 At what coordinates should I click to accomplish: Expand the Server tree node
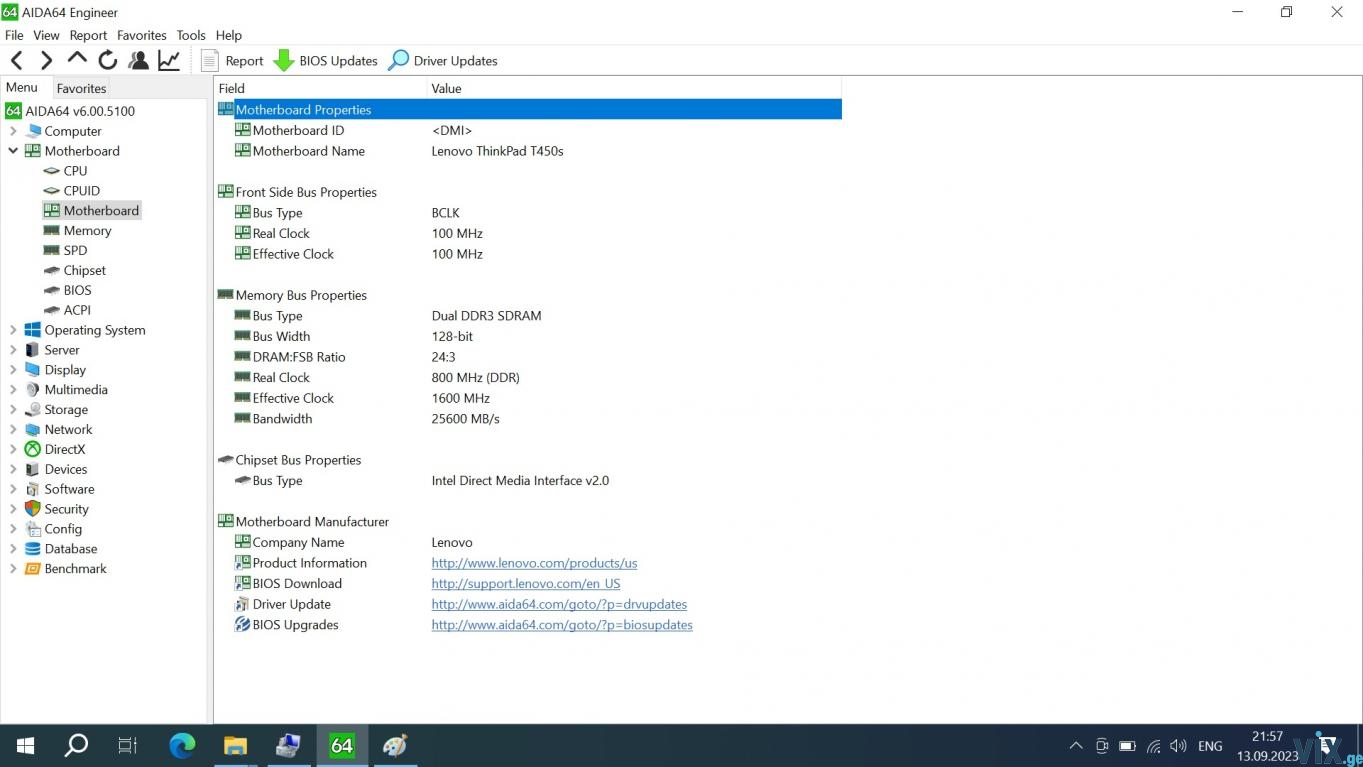[13, 350]
